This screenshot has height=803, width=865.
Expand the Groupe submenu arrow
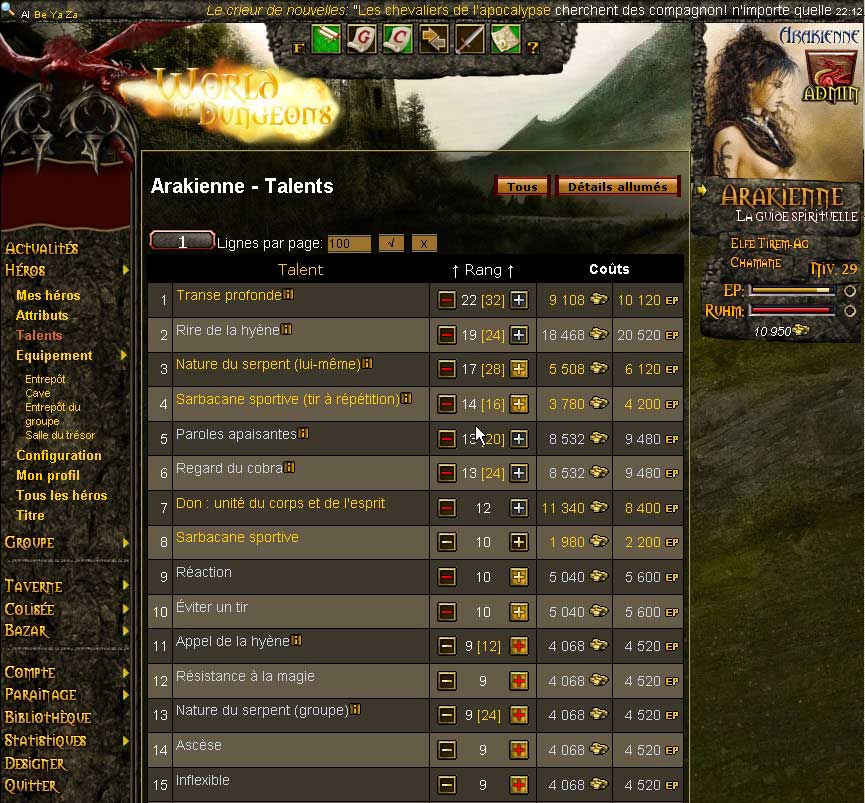126,542
